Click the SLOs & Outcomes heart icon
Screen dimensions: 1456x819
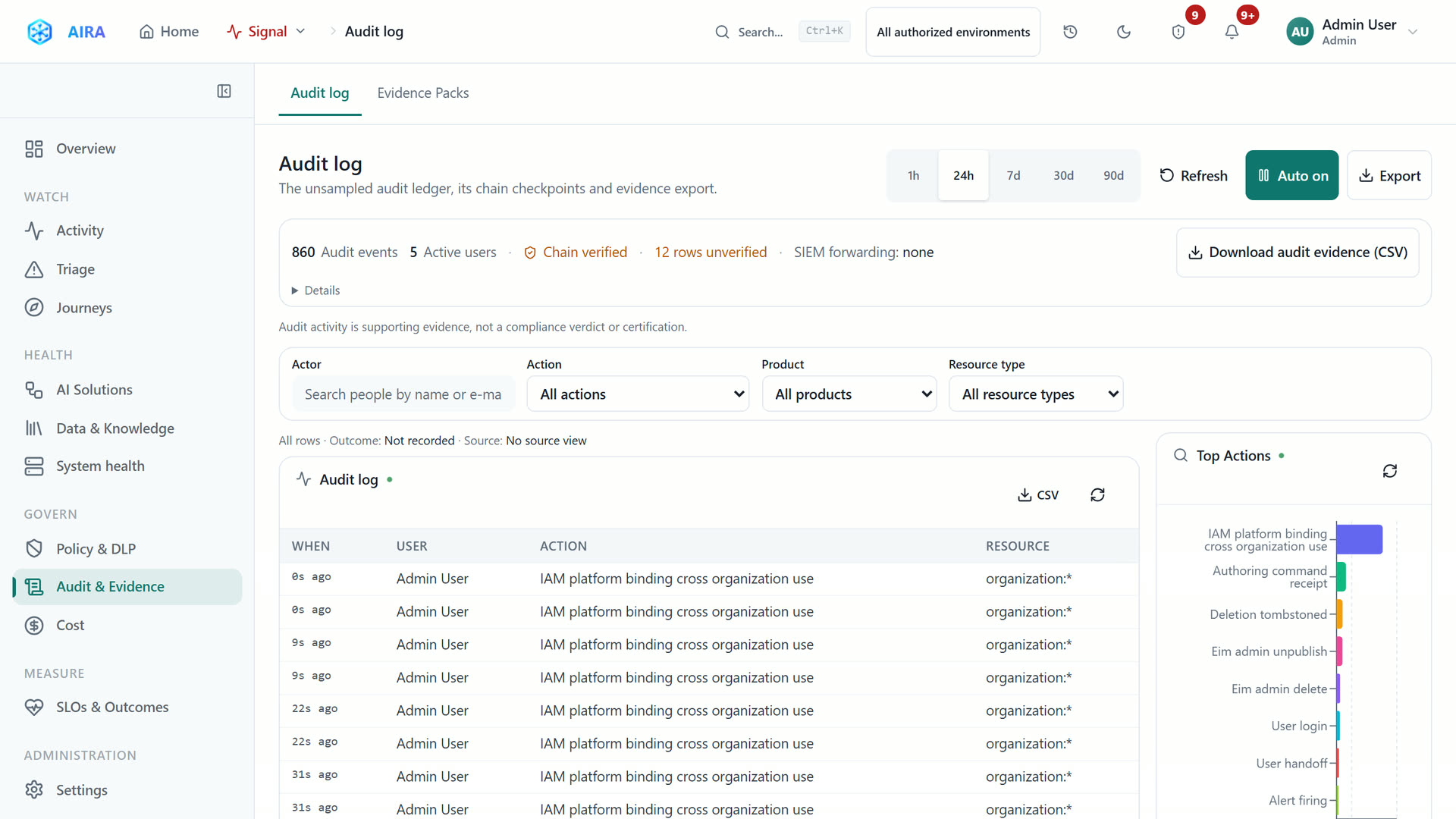pos(34,708)
